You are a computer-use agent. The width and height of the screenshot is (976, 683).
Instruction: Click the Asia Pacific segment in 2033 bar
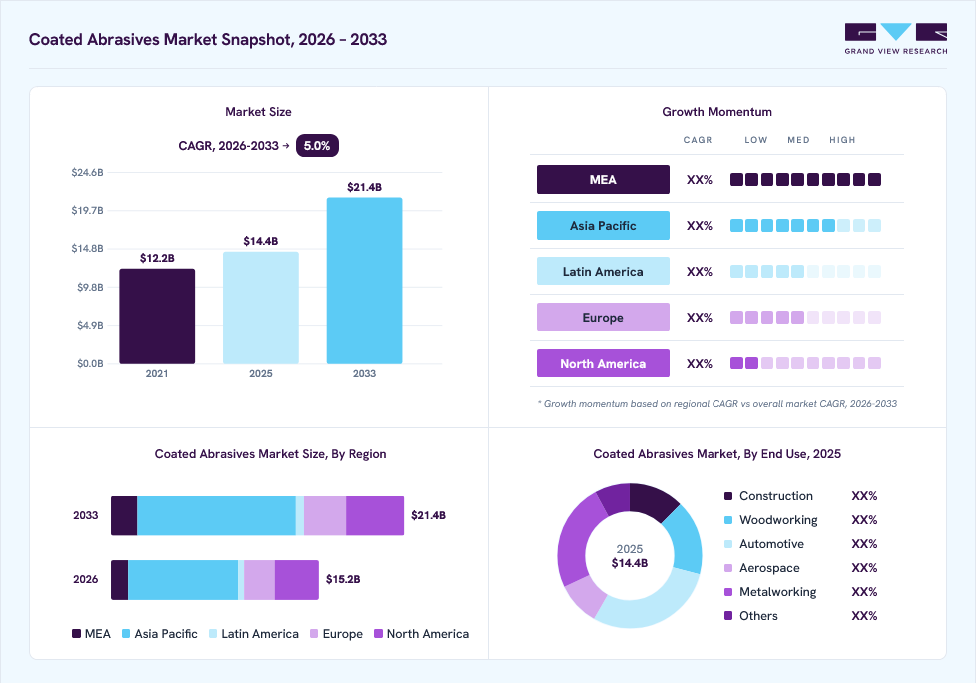pos(217,516)
